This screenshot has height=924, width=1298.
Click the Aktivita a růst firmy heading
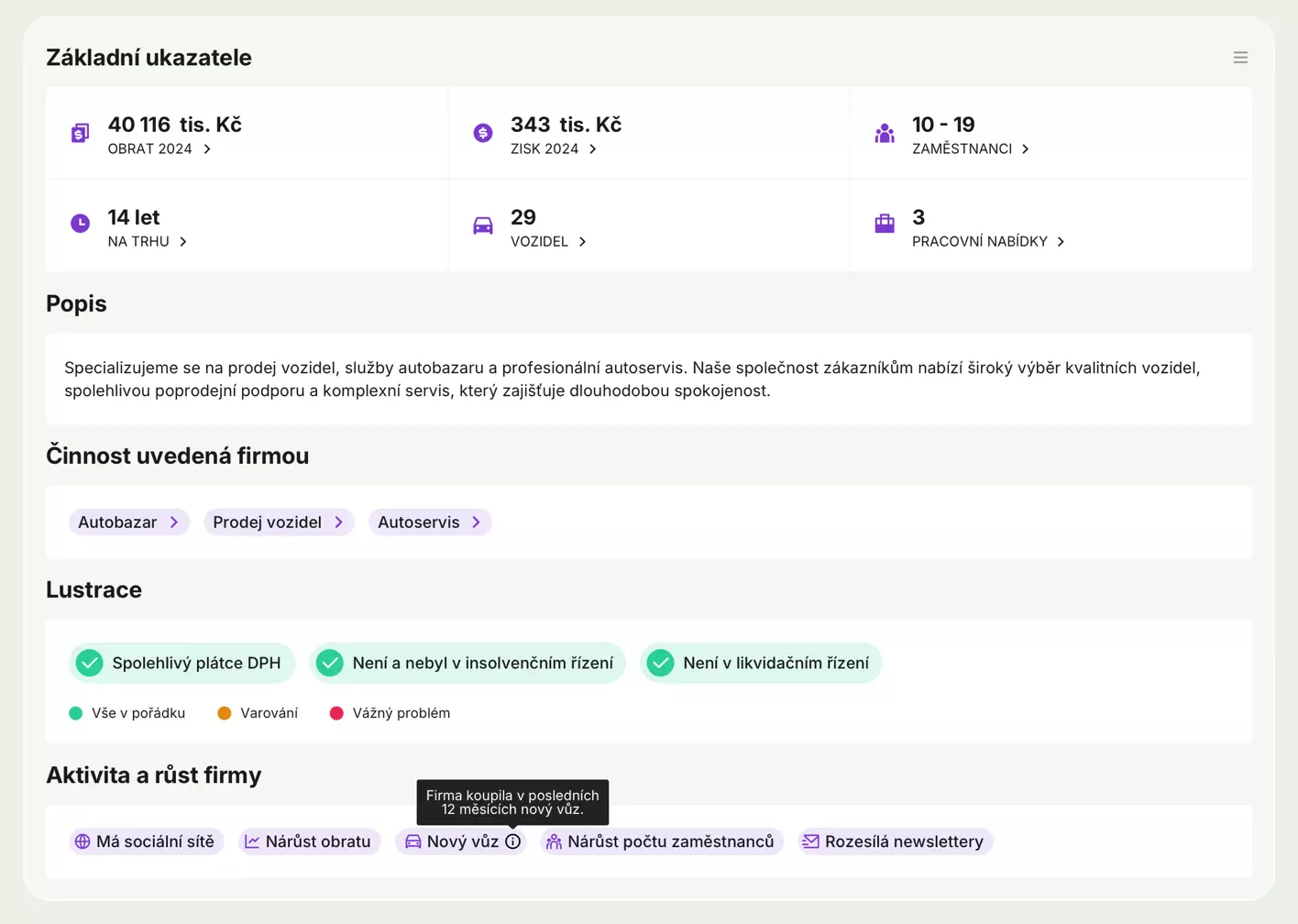point(154,775)
